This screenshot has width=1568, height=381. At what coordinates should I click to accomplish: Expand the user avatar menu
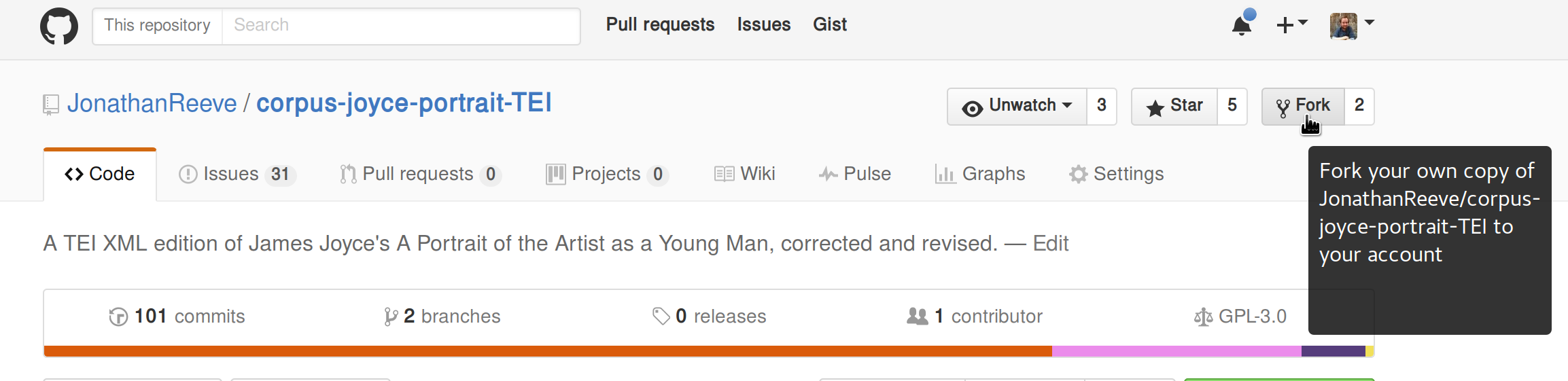pyautogui.click(x=1352, y=26)
